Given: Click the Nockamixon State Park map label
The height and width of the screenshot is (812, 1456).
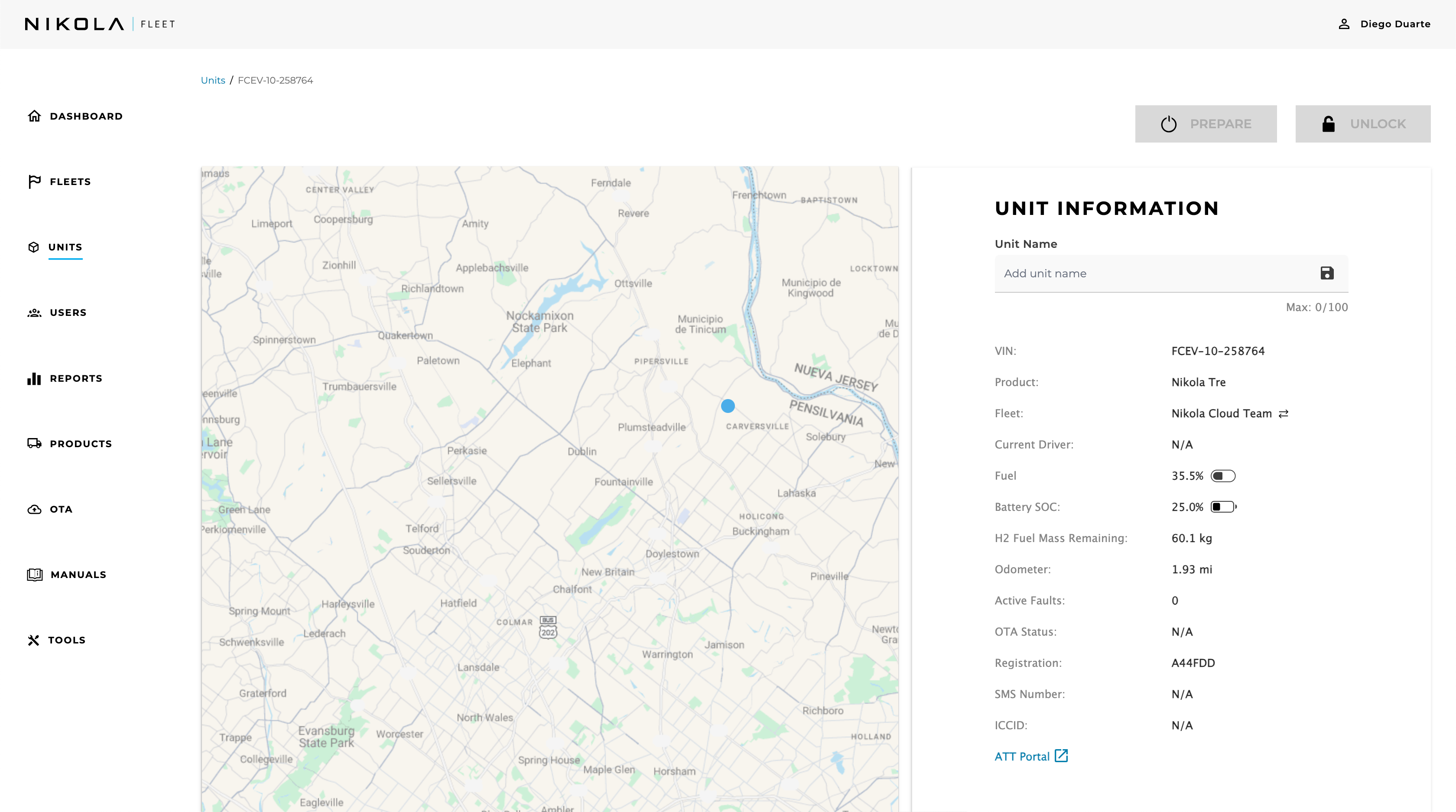Looking at the screenshot, I should (540, 322).
